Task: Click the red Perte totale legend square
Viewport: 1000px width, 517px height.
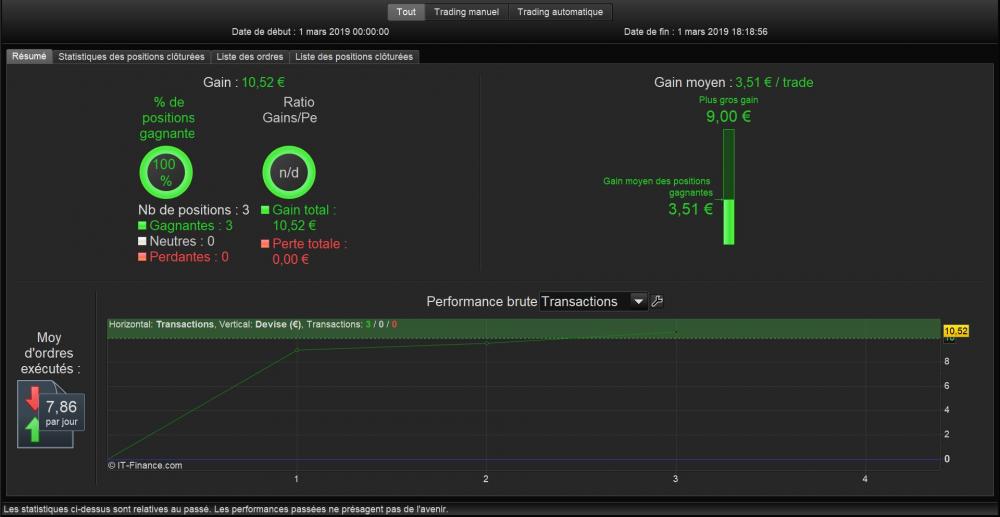Action: pyautogui.click(x=265, y=244)
